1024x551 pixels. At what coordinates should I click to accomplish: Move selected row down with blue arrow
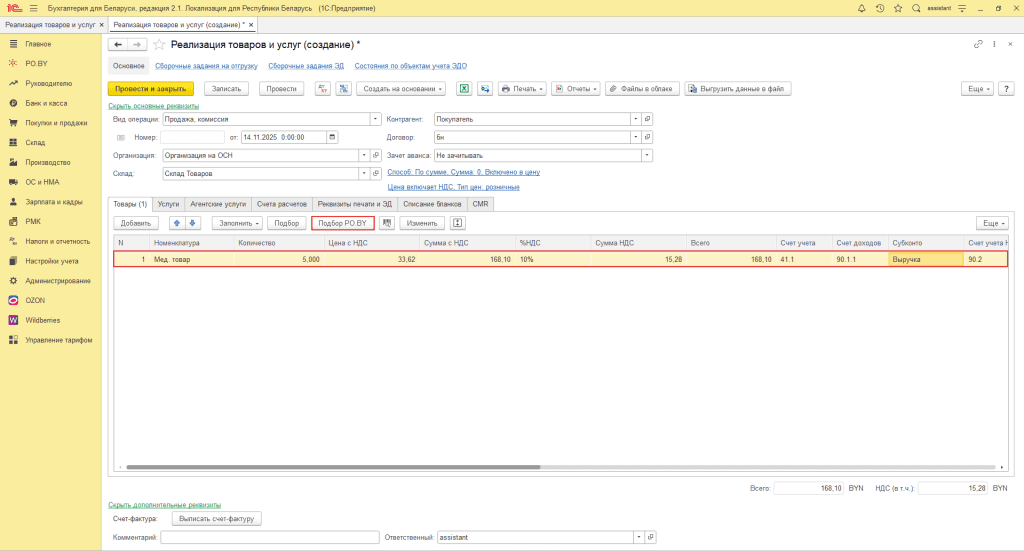(x=194, y=223)
